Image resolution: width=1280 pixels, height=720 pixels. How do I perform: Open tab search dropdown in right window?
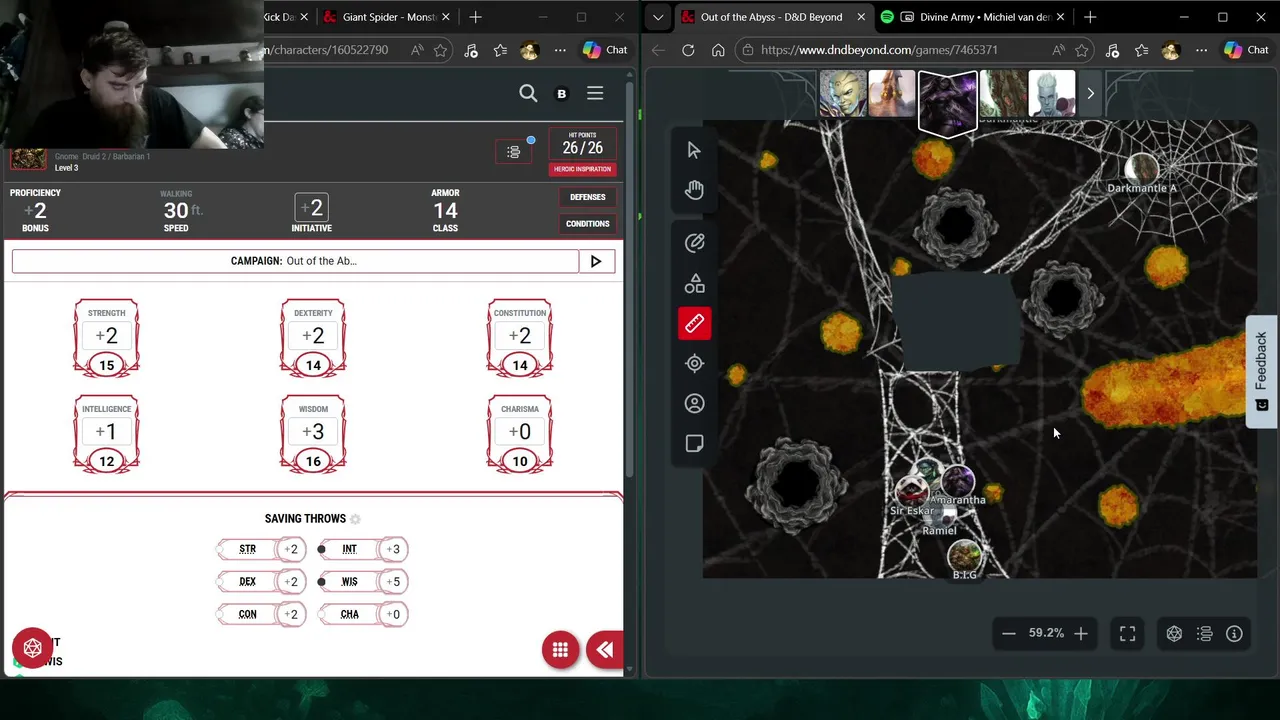click(657, 17)
